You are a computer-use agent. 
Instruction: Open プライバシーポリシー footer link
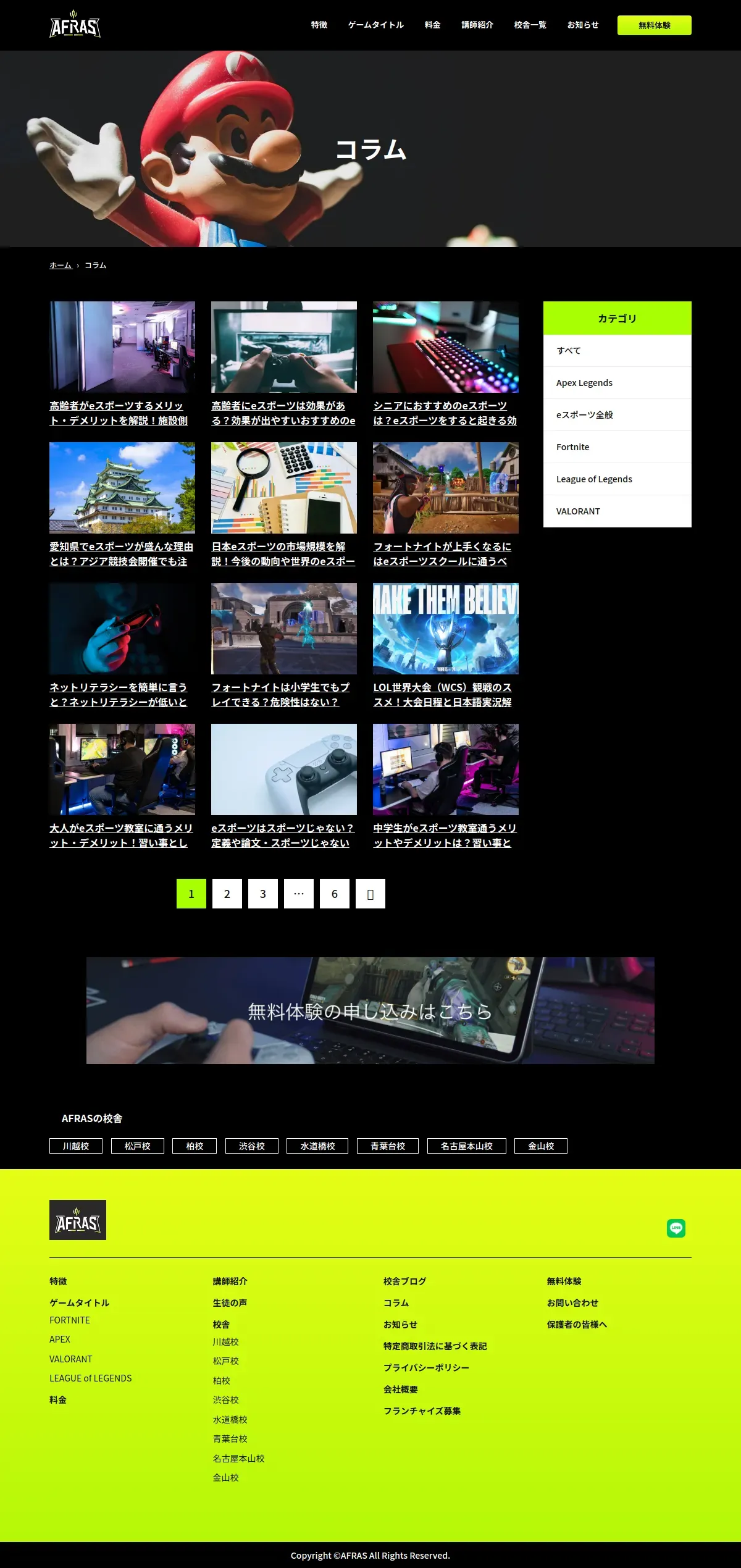coord(427,1367)
